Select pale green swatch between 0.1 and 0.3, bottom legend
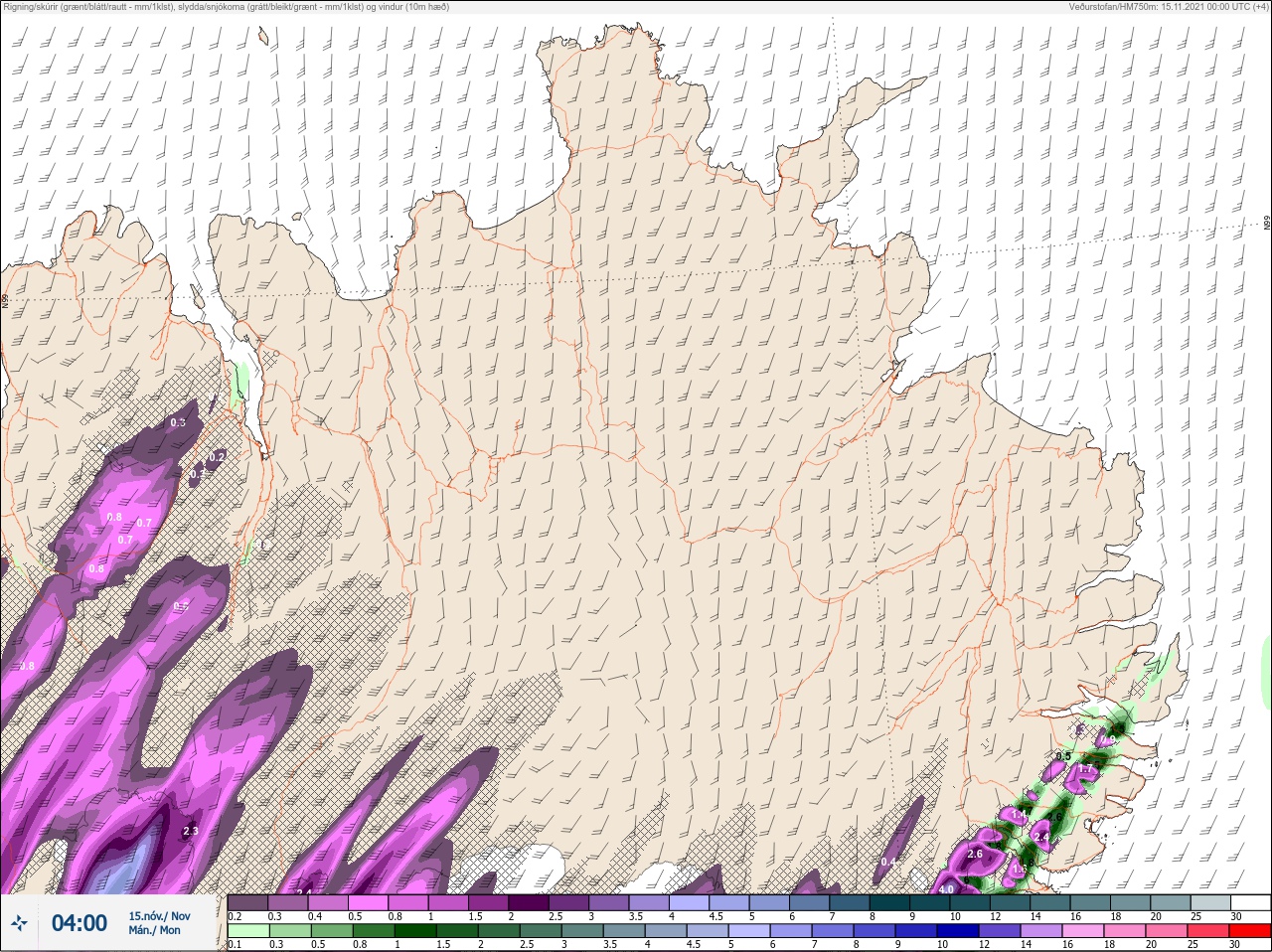The image size is (1272, 952). pyautogui.click(x=247, y=930)
